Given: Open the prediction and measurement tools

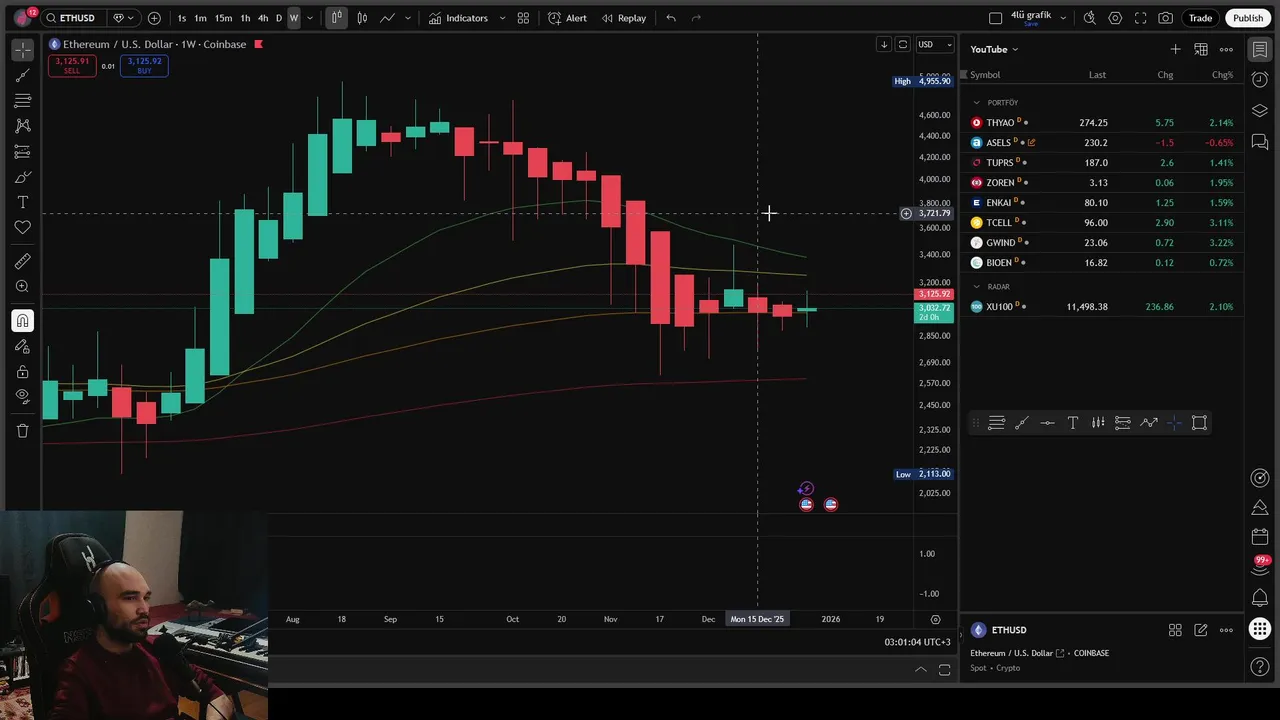Looking at the screenshot, I should click(x=22, y=152).
